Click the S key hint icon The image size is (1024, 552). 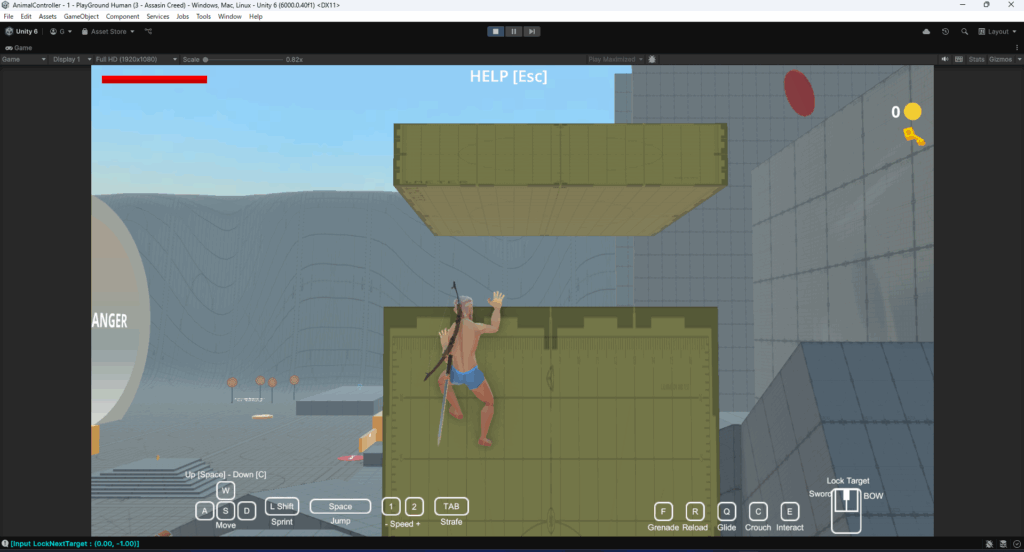coord(225,511)
